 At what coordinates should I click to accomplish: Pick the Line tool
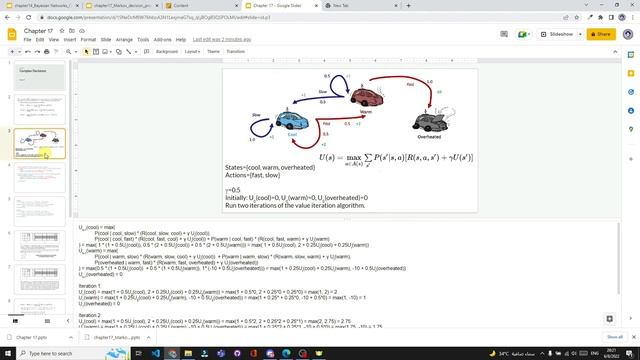[x=129, y=52]
